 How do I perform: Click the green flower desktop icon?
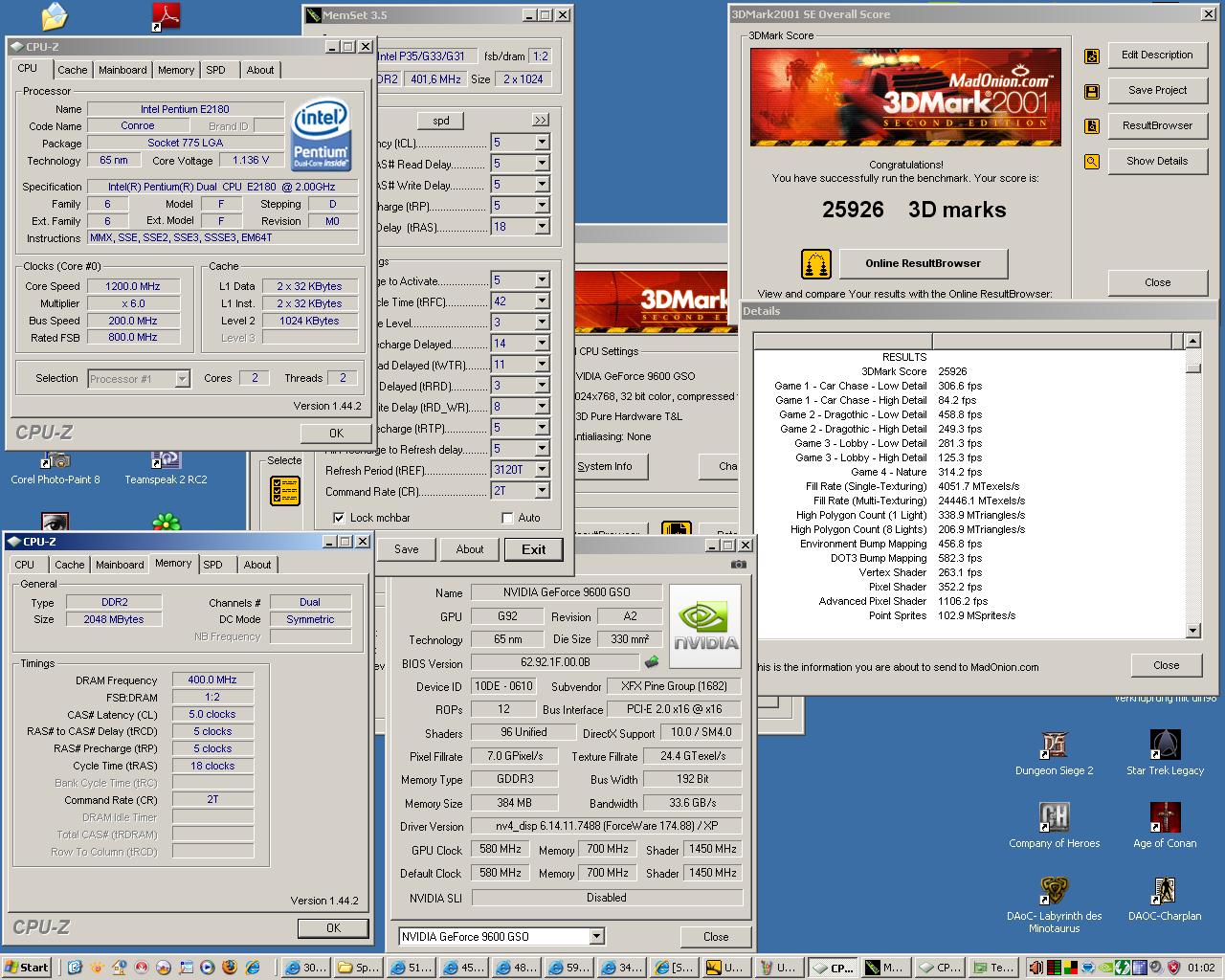(167, 523)
